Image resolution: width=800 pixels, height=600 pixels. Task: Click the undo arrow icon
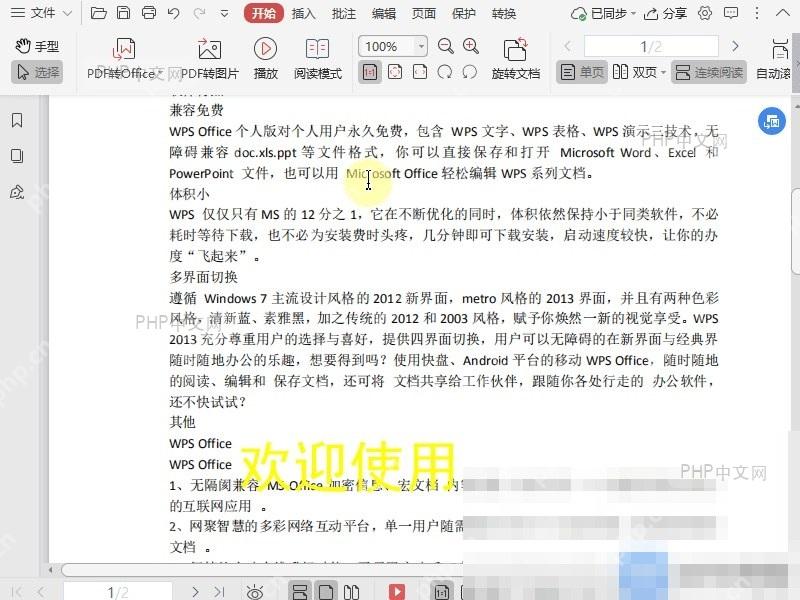pos(173,13)
